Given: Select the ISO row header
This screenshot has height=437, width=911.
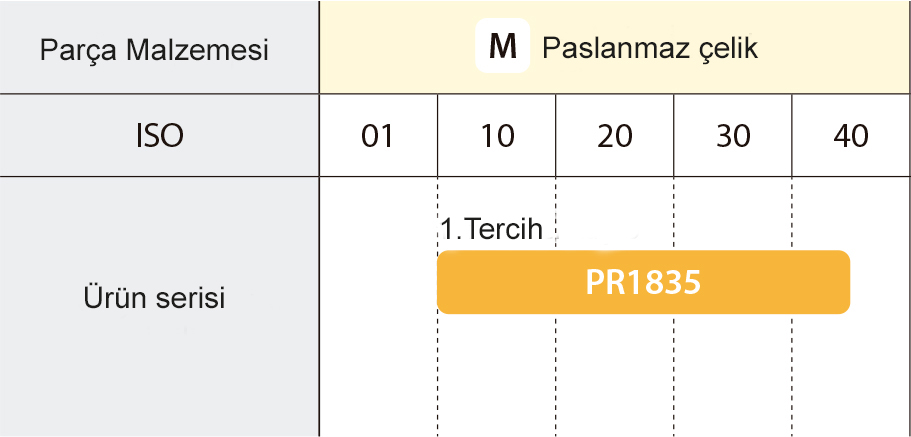Looking at the screenshot, I should click(159, 136).
